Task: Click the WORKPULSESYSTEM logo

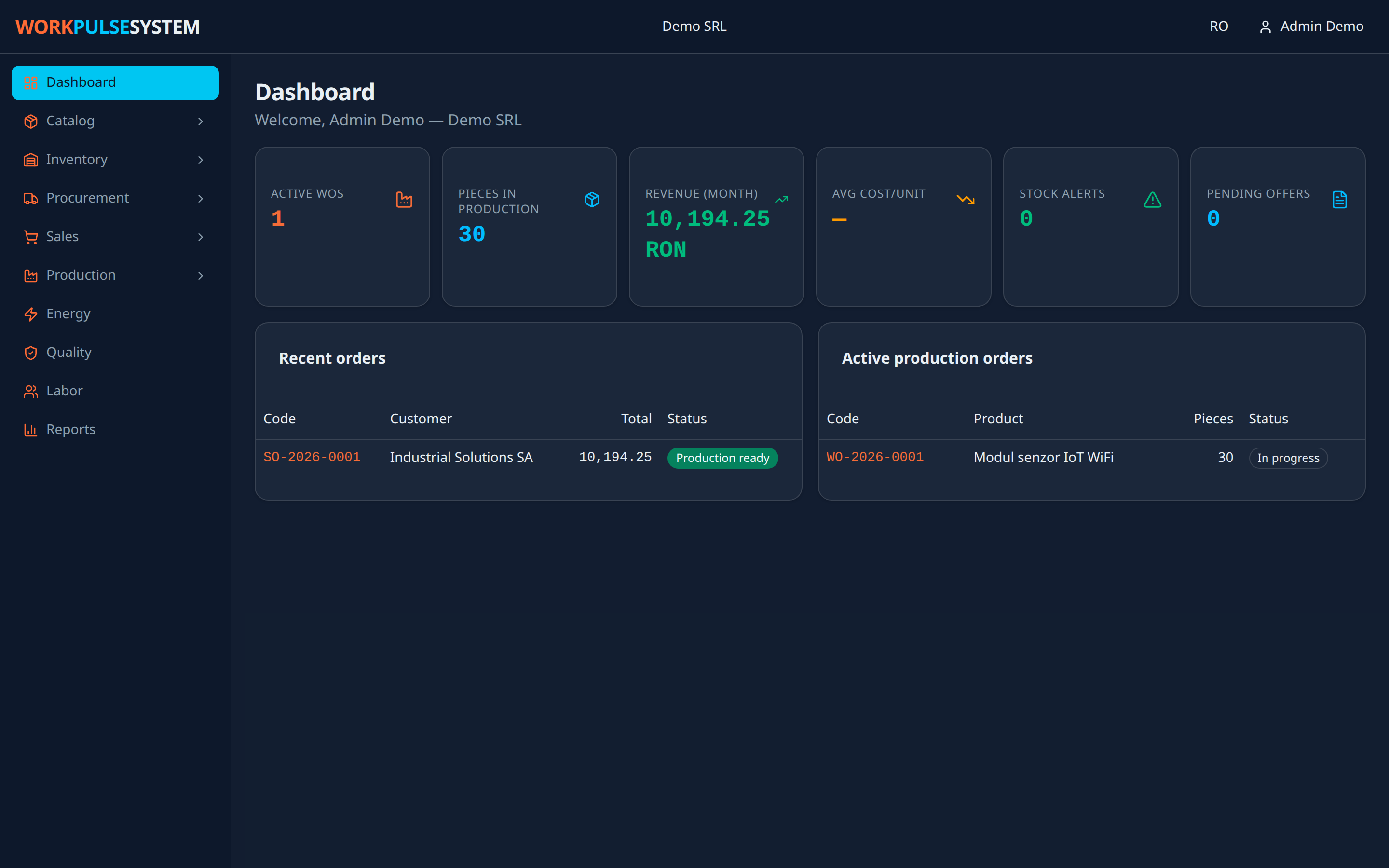Action: 108,27
